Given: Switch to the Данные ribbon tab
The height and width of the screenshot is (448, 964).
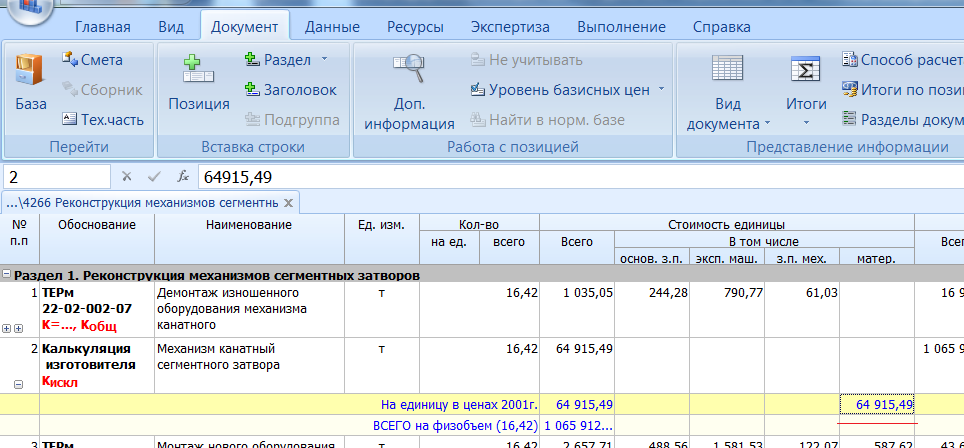Looking at the screenshot, I should (x=333, y=27).
